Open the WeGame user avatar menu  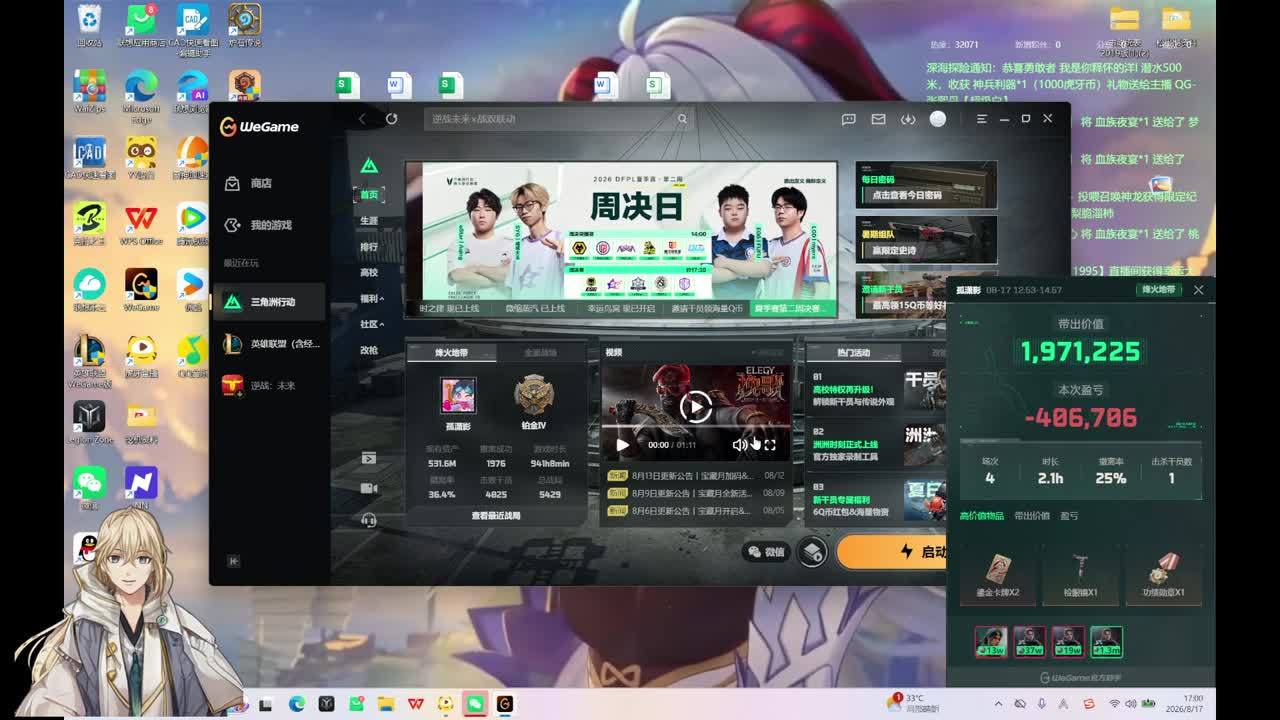point(937,119)
